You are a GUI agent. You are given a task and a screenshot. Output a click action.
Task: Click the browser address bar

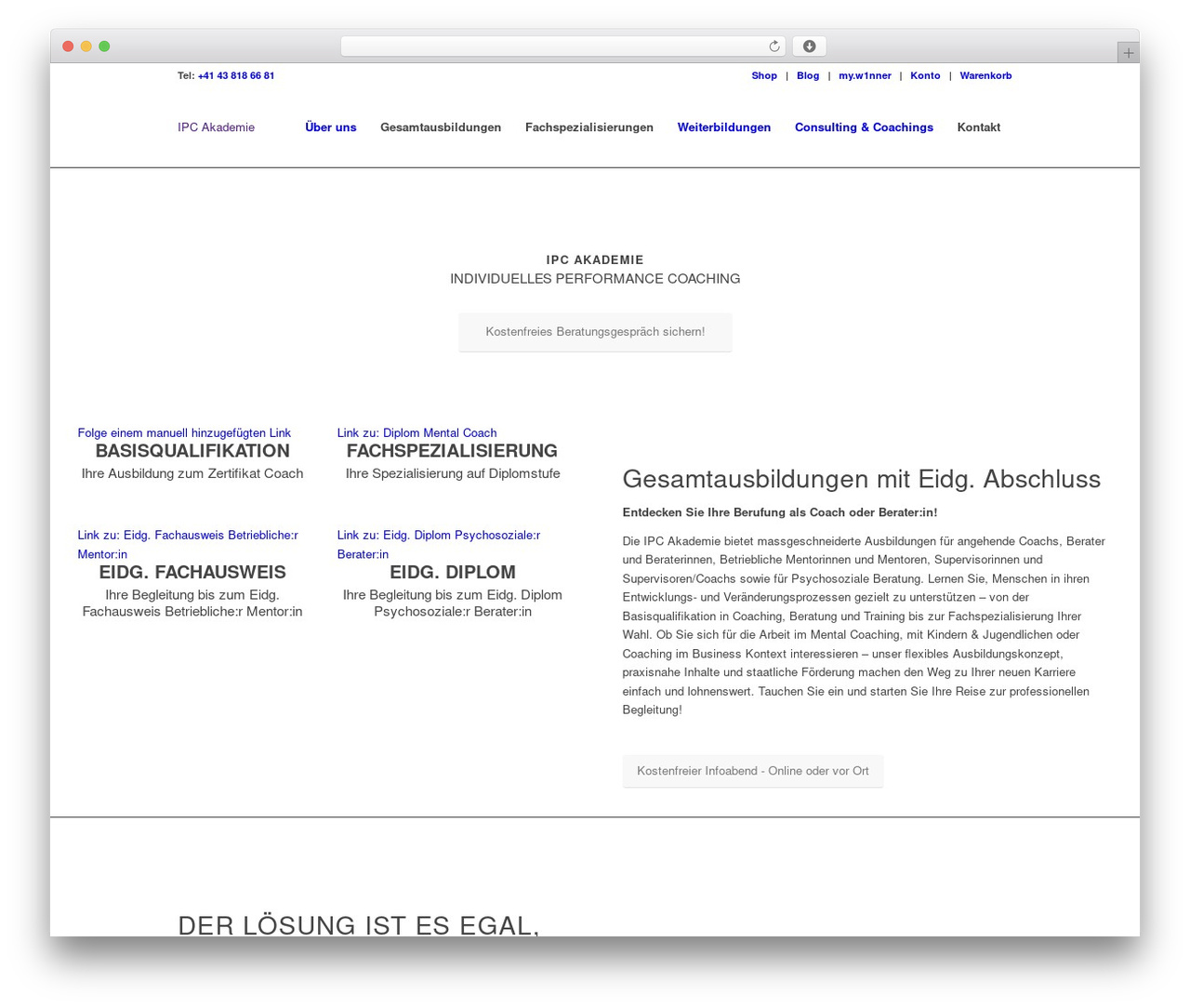(562, 46)
